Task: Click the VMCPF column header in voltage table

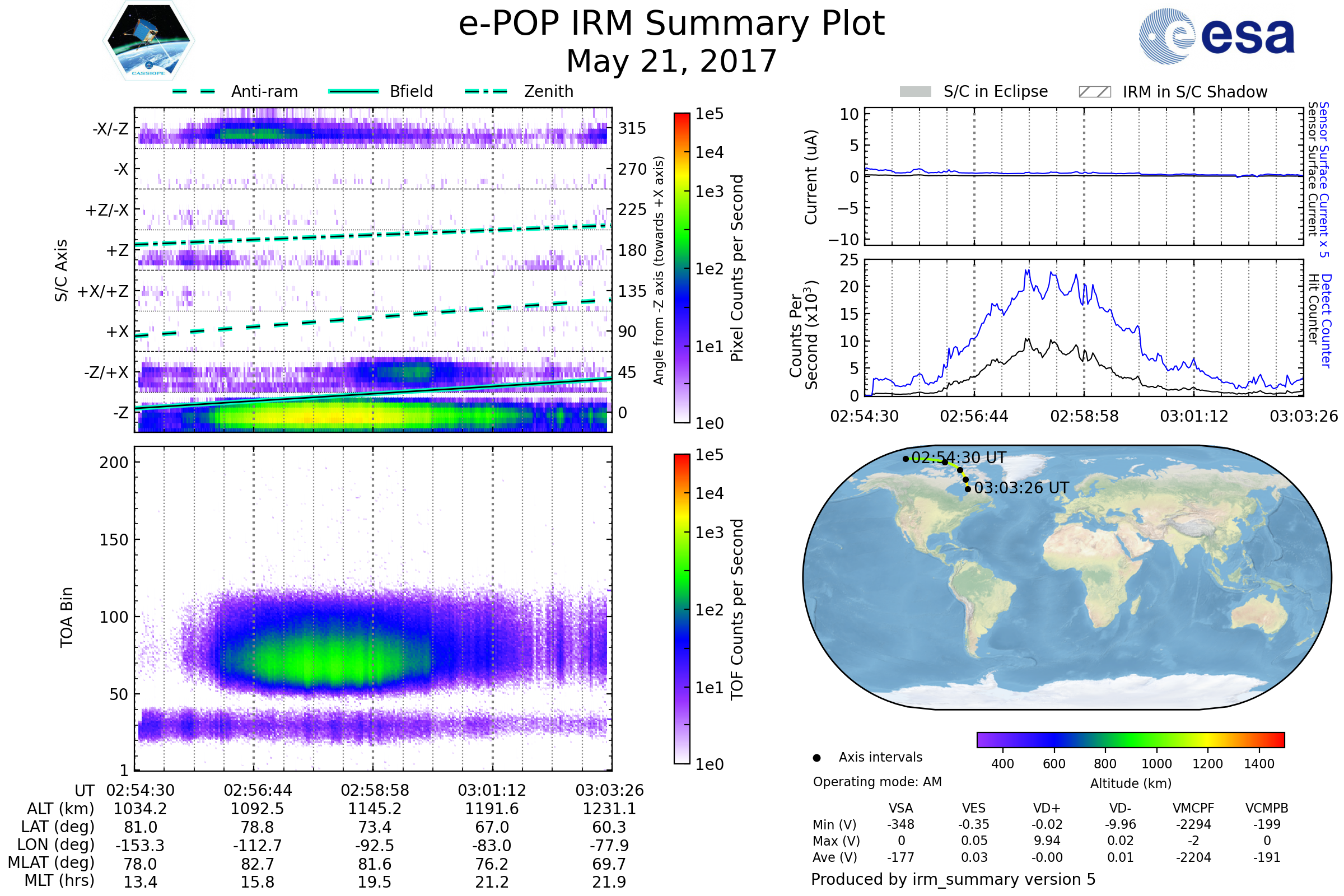Action: (x=1193, y=808)
